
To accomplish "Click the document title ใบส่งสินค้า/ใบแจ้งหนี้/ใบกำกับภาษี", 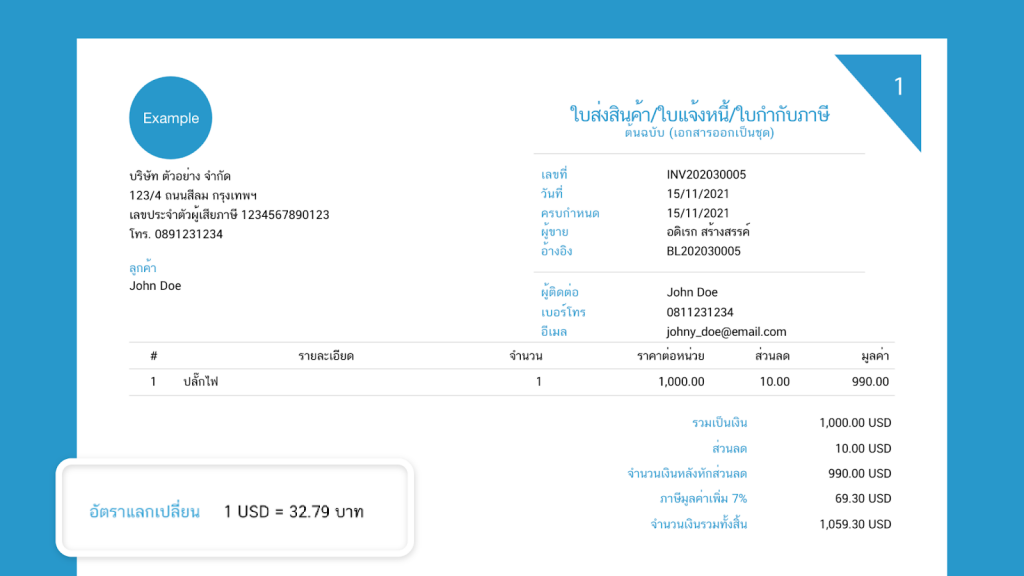I will 699,114.
